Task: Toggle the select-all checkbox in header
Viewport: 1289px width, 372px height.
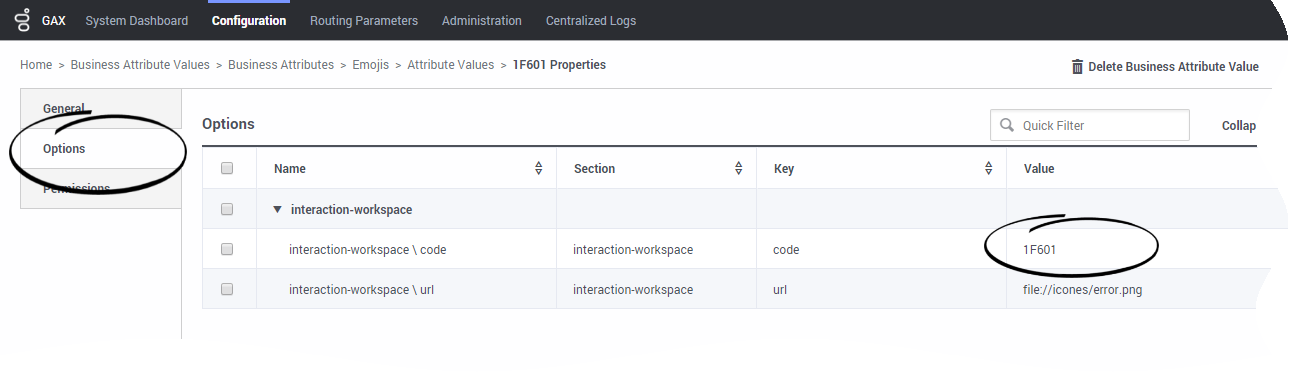Action: (227, 169)
